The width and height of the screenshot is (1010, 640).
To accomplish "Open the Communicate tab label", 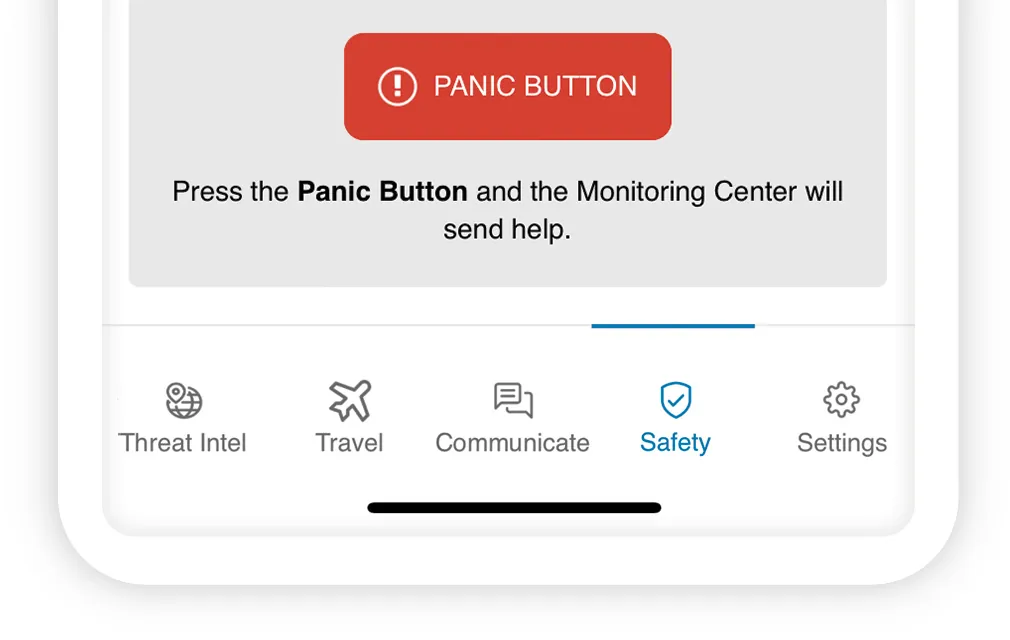I will pyautogui.click(x=512, y=443).
